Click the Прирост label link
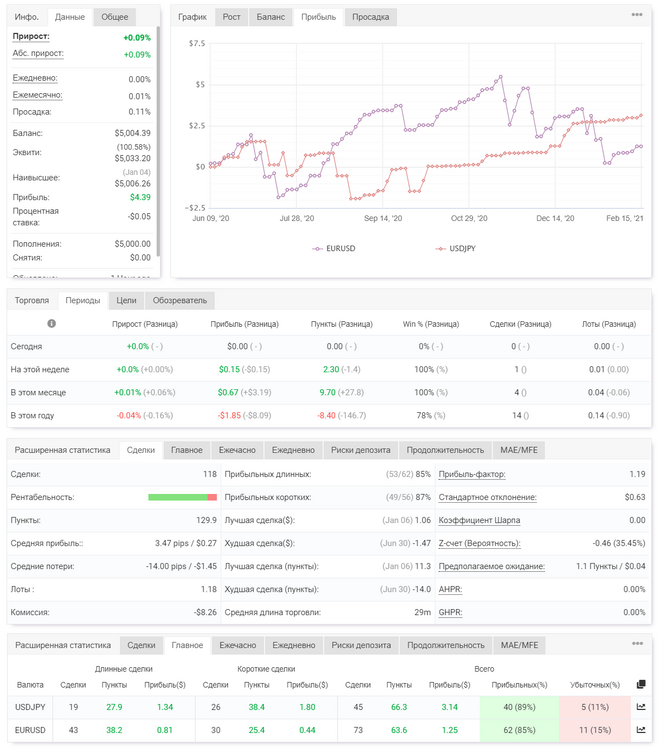Viewport: 661px width, 750px height. coord(31,36)
